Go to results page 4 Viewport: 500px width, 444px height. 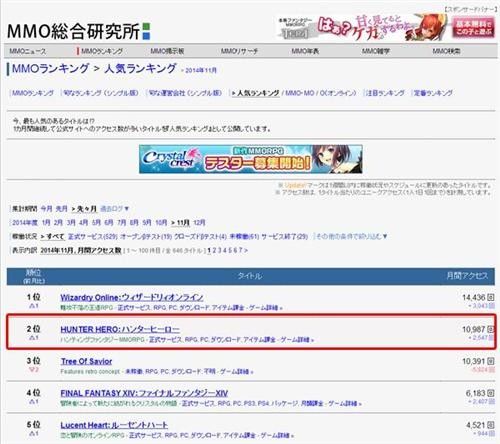(x=225, y=250)
